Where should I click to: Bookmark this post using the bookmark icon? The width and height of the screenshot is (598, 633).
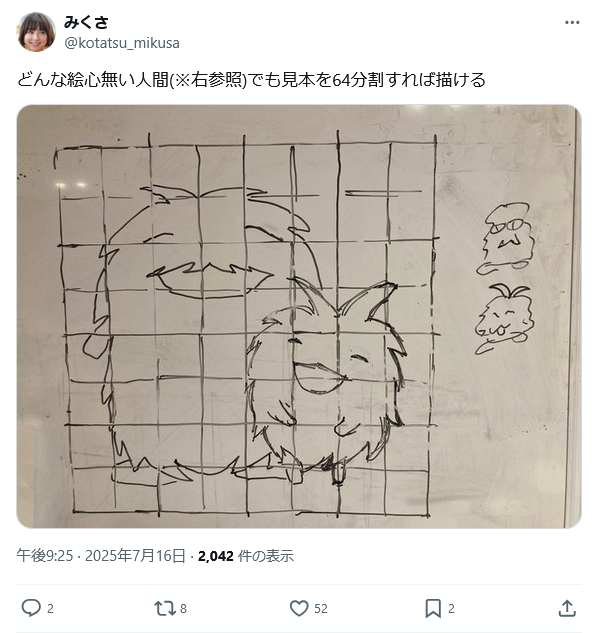pyautogui.click(x=433, y=608)
